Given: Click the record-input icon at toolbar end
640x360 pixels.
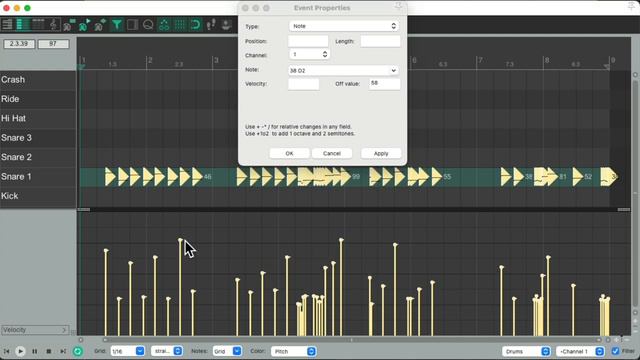Looking at the screenshot, I should 226,25.
